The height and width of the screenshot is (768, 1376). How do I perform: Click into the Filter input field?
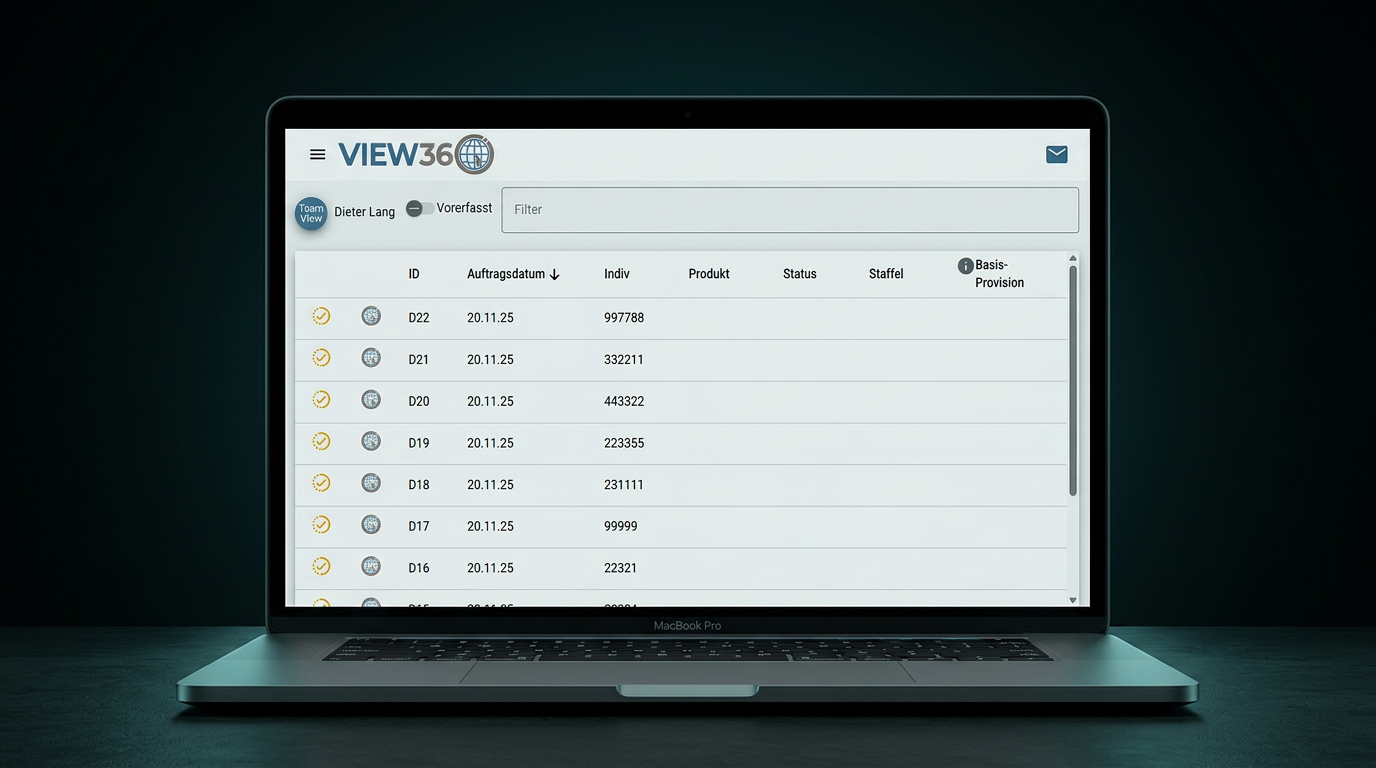click(790, 210)
